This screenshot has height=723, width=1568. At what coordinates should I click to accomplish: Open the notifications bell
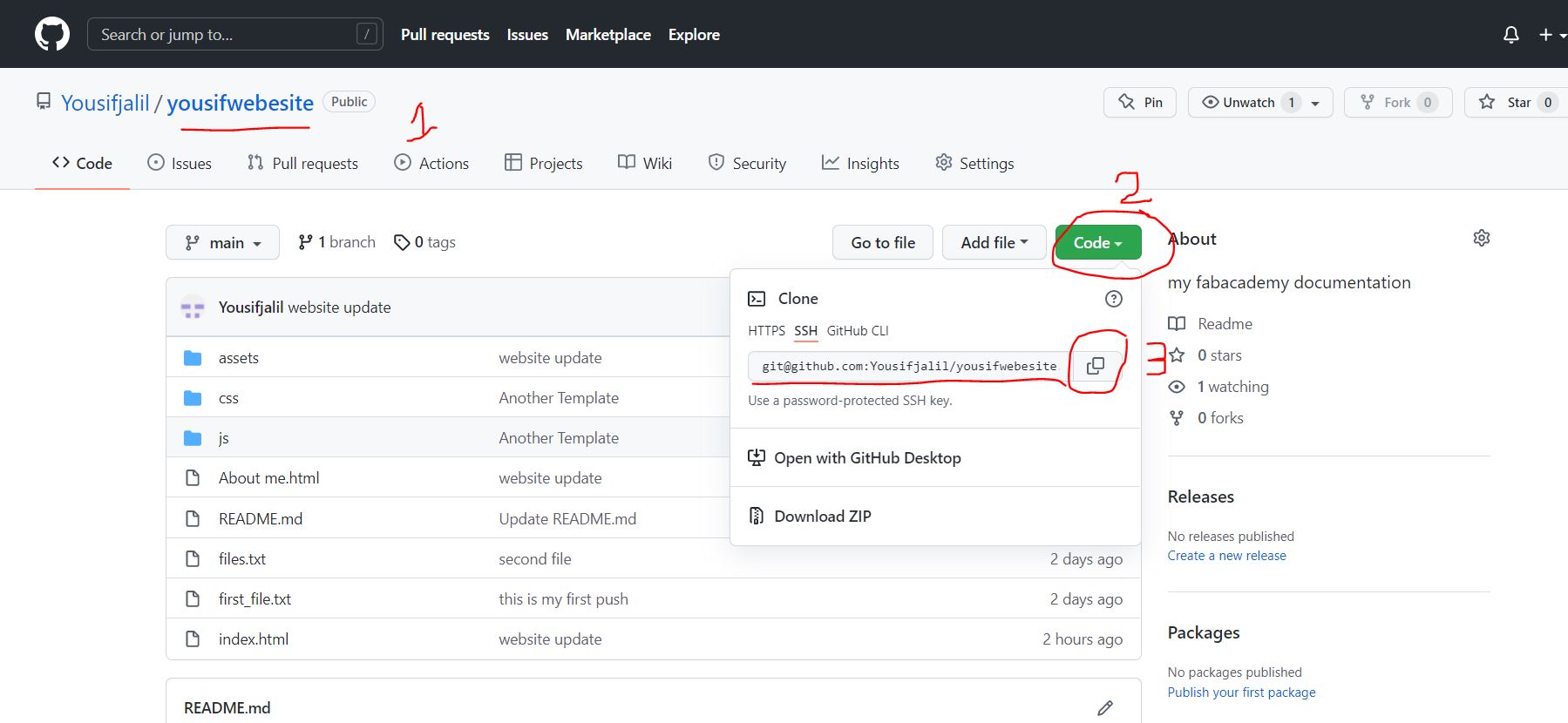coord(1511,34)
